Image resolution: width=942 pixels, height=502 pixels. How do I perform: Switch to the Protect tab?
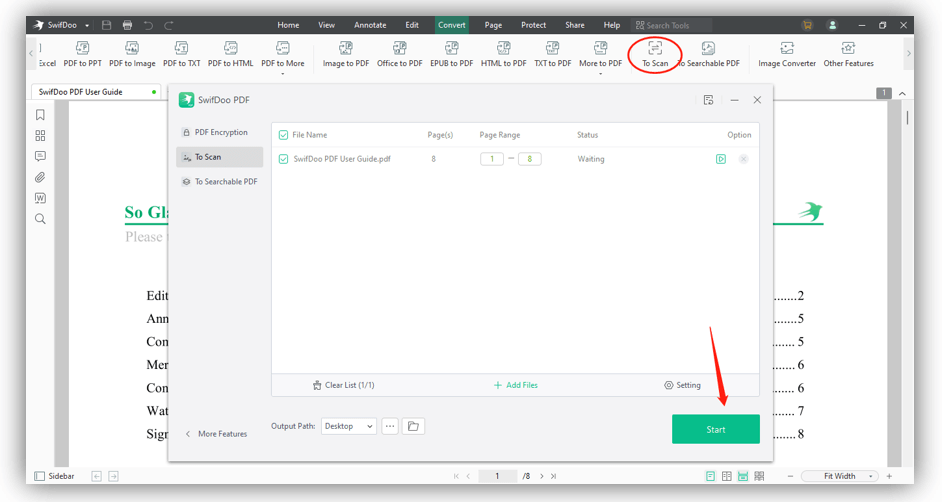click(533, 25)
